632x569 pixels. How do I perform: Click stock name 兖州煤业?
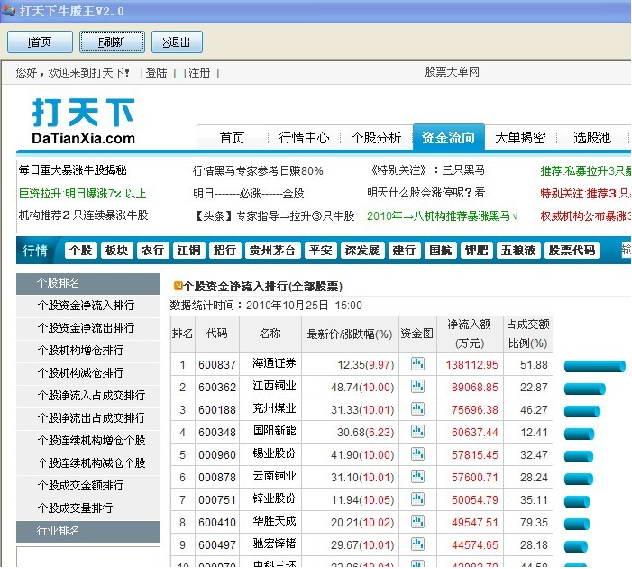[274, 409]
